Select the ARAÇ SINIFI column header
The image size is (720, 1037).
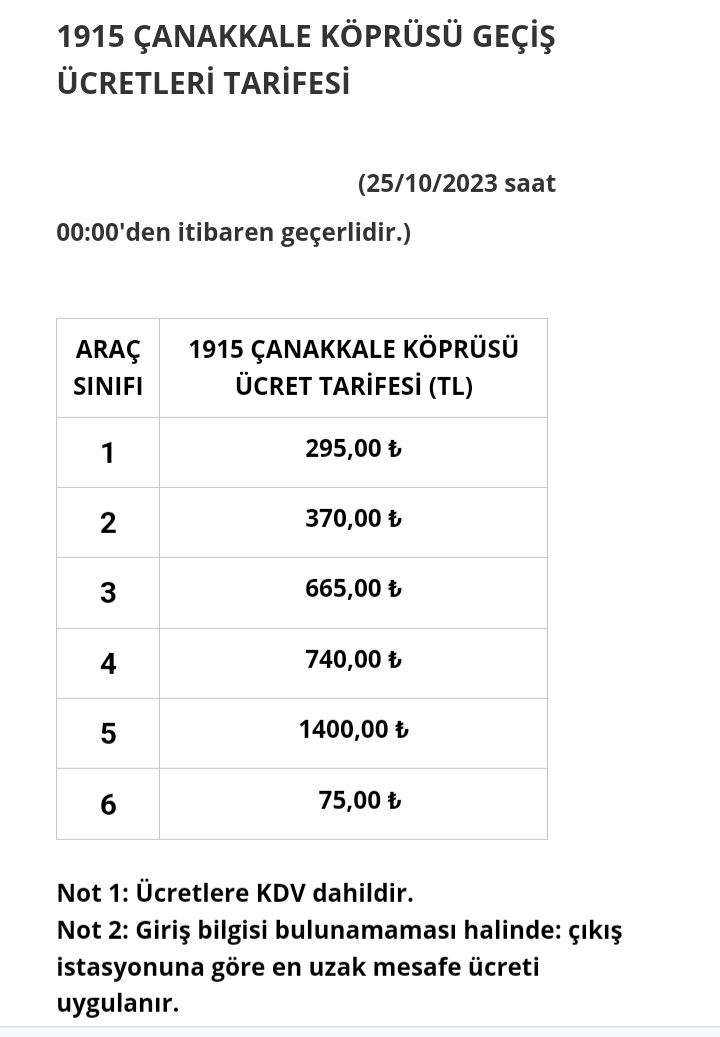point(108,368)
